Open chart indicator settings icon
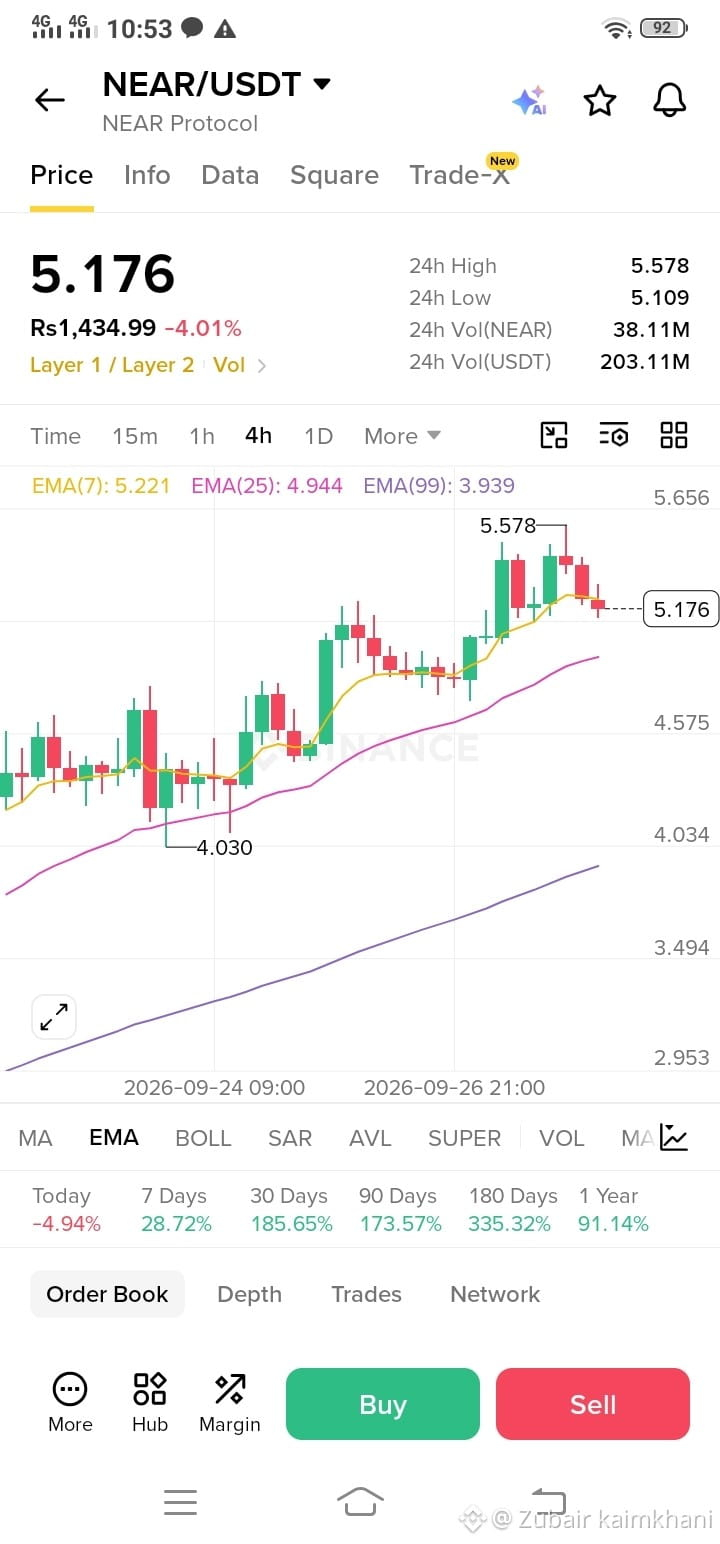720x1544 pixels. [x=613, y=435]
